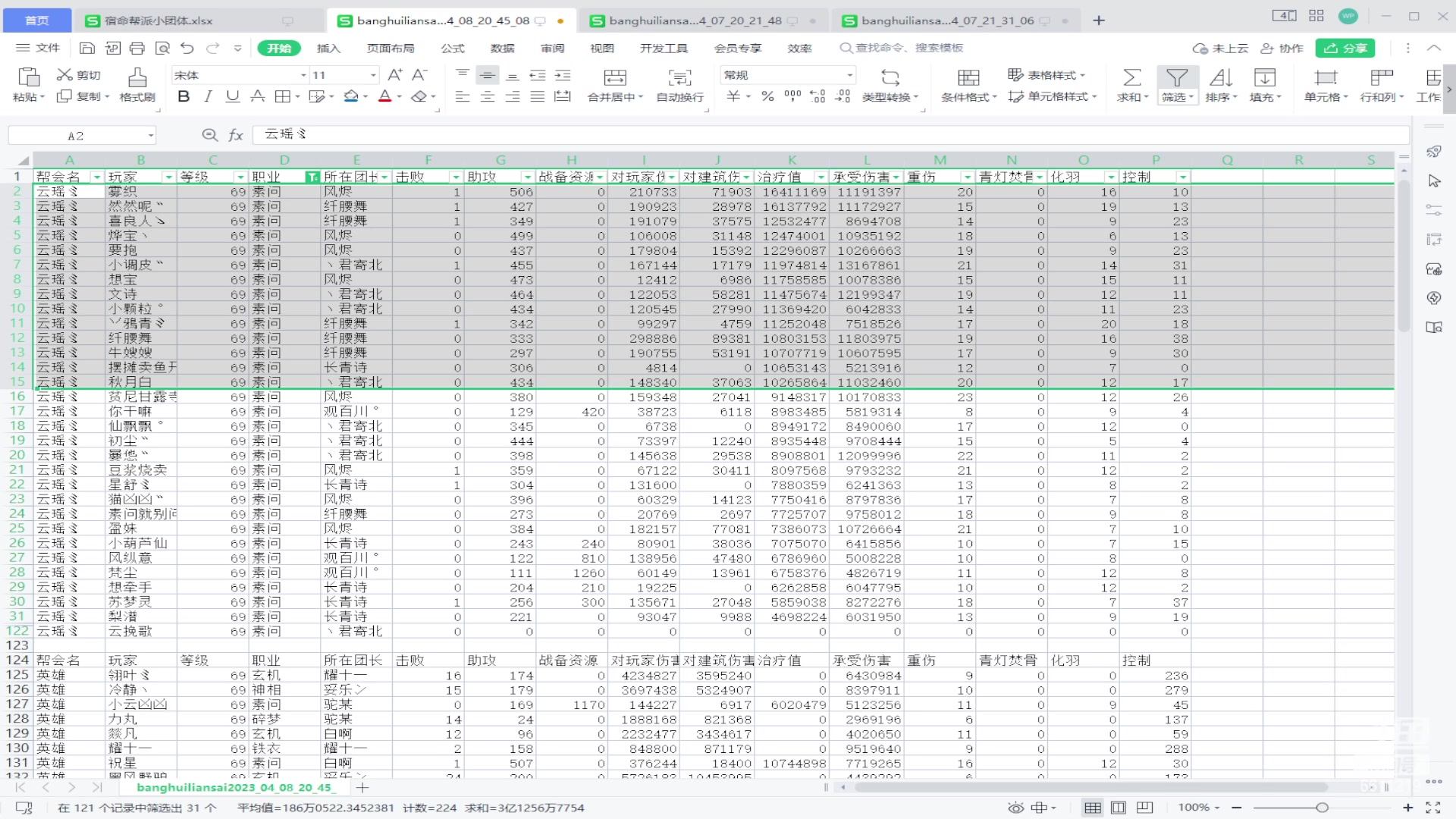Toggle italic formatting
This screenshot has width=1456, height=819.
point(207,96)
